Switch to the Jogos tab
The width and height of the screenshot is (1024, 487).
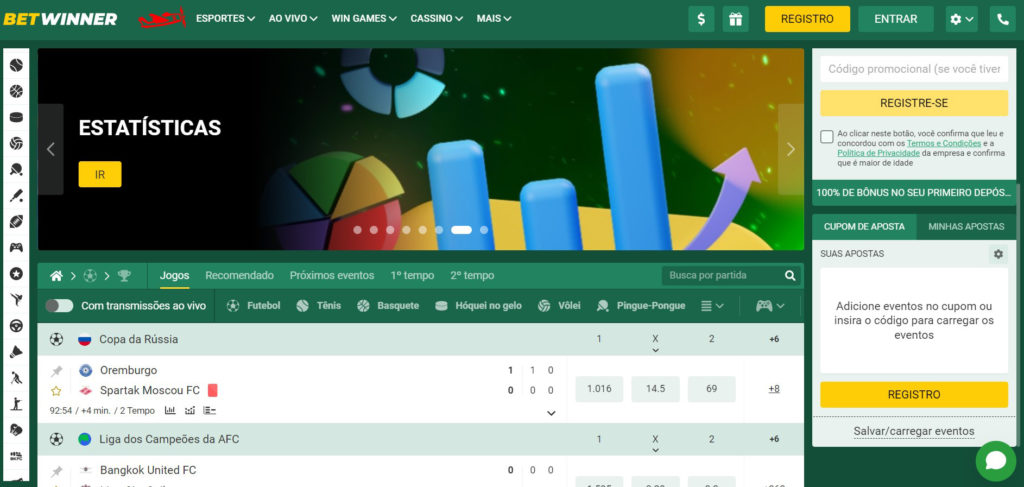click(x=174, y=275)
